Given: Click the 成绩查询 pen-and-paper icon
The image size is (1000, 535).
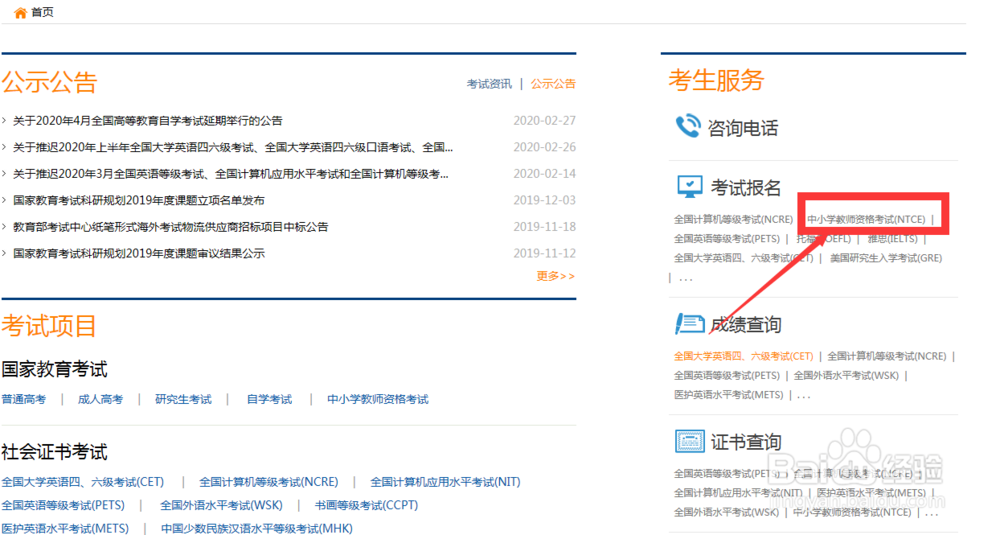Looking at the screenshot, I should tap(689, 324).
